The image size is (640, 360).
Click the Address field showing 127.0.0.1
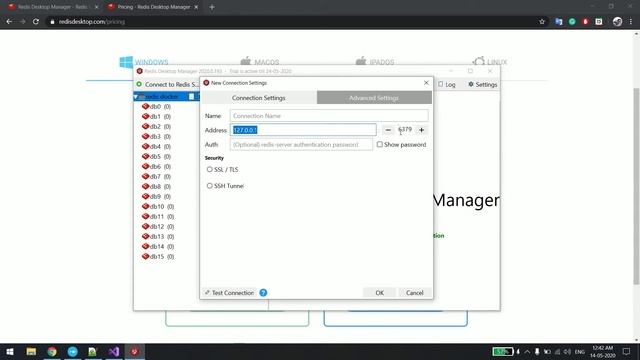[303, 130]
